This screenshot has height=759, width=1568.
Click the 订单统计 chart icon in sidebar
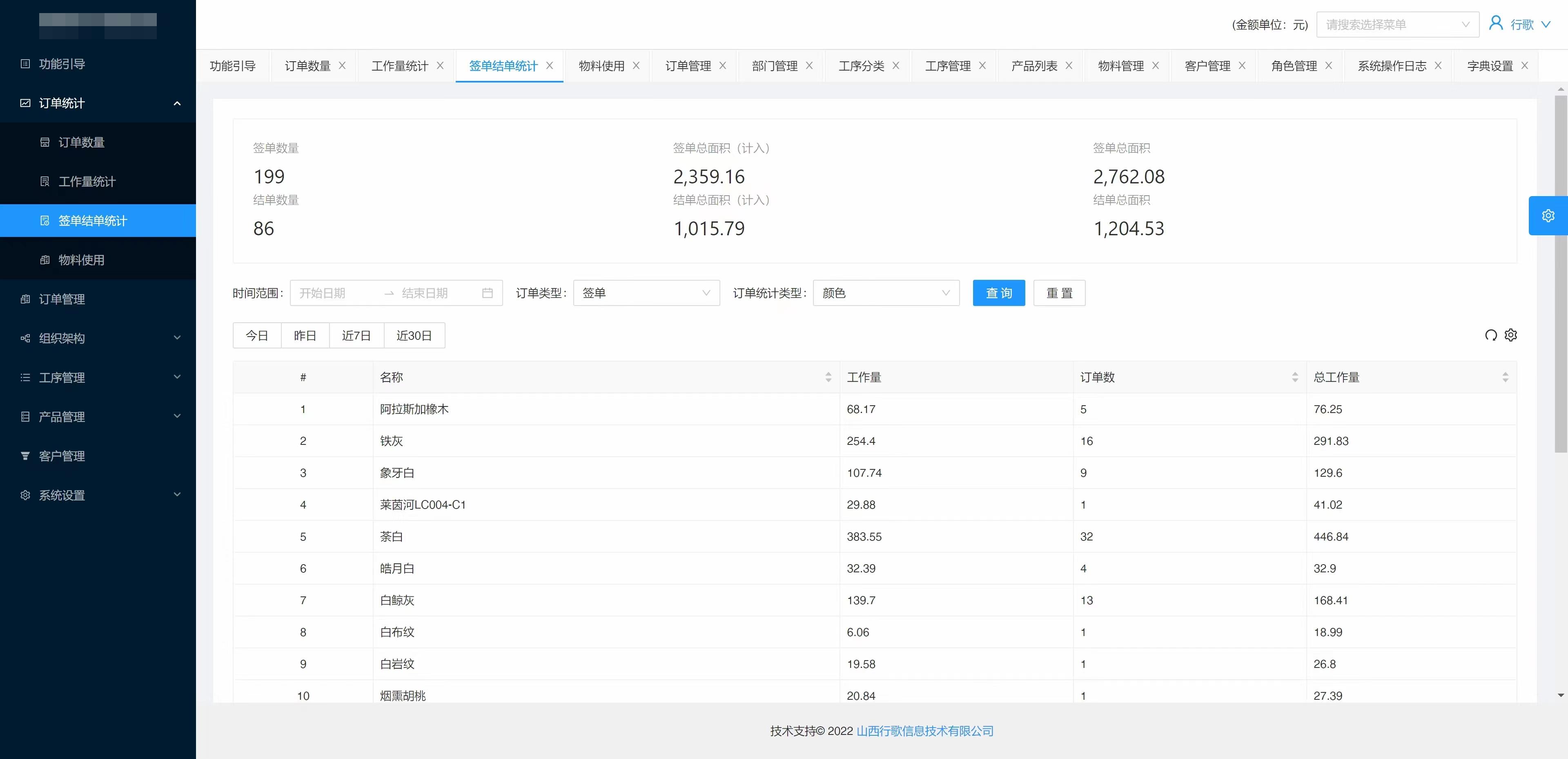25,103
